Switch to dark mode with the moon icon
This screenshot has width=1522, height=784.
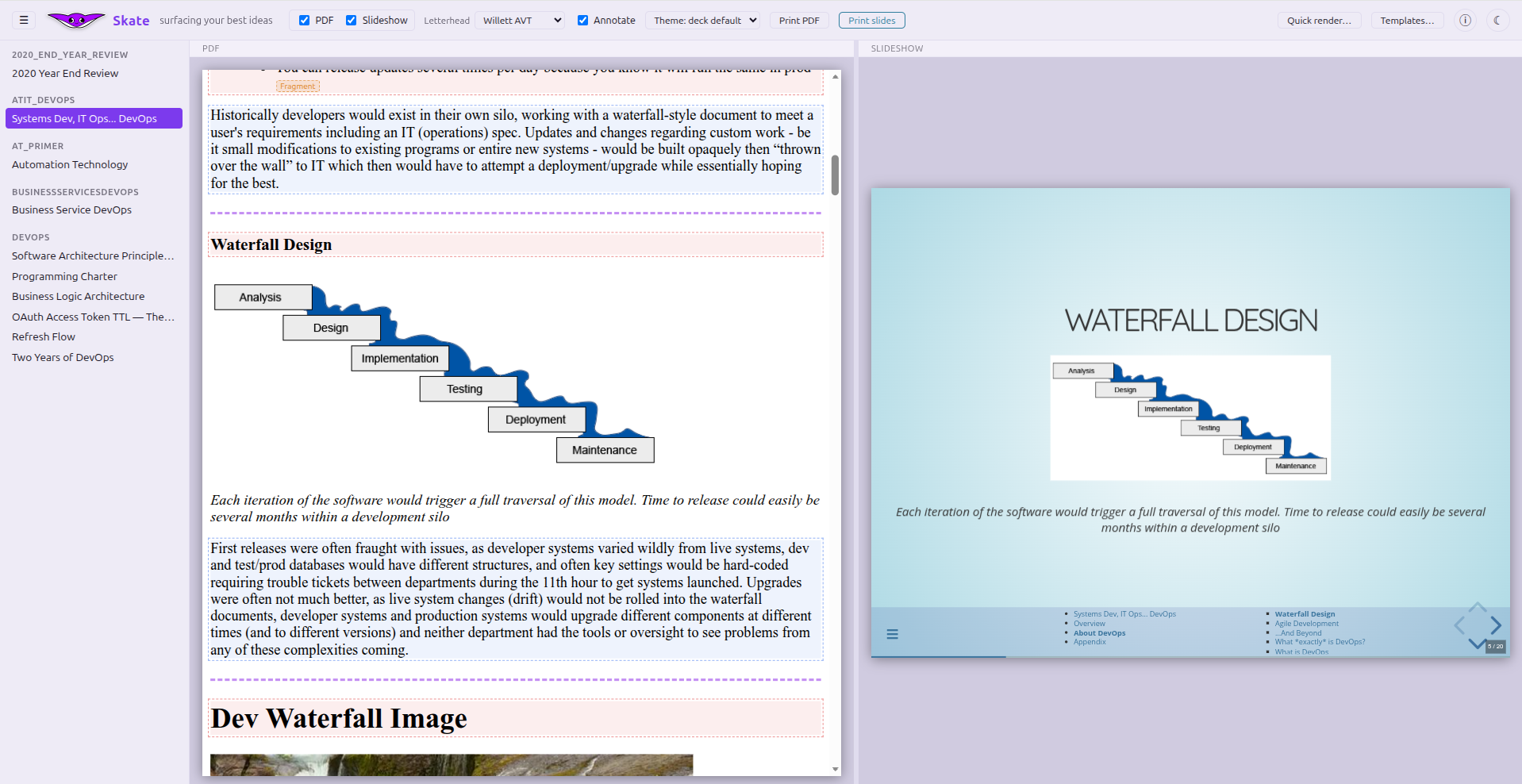(1497, 21)
